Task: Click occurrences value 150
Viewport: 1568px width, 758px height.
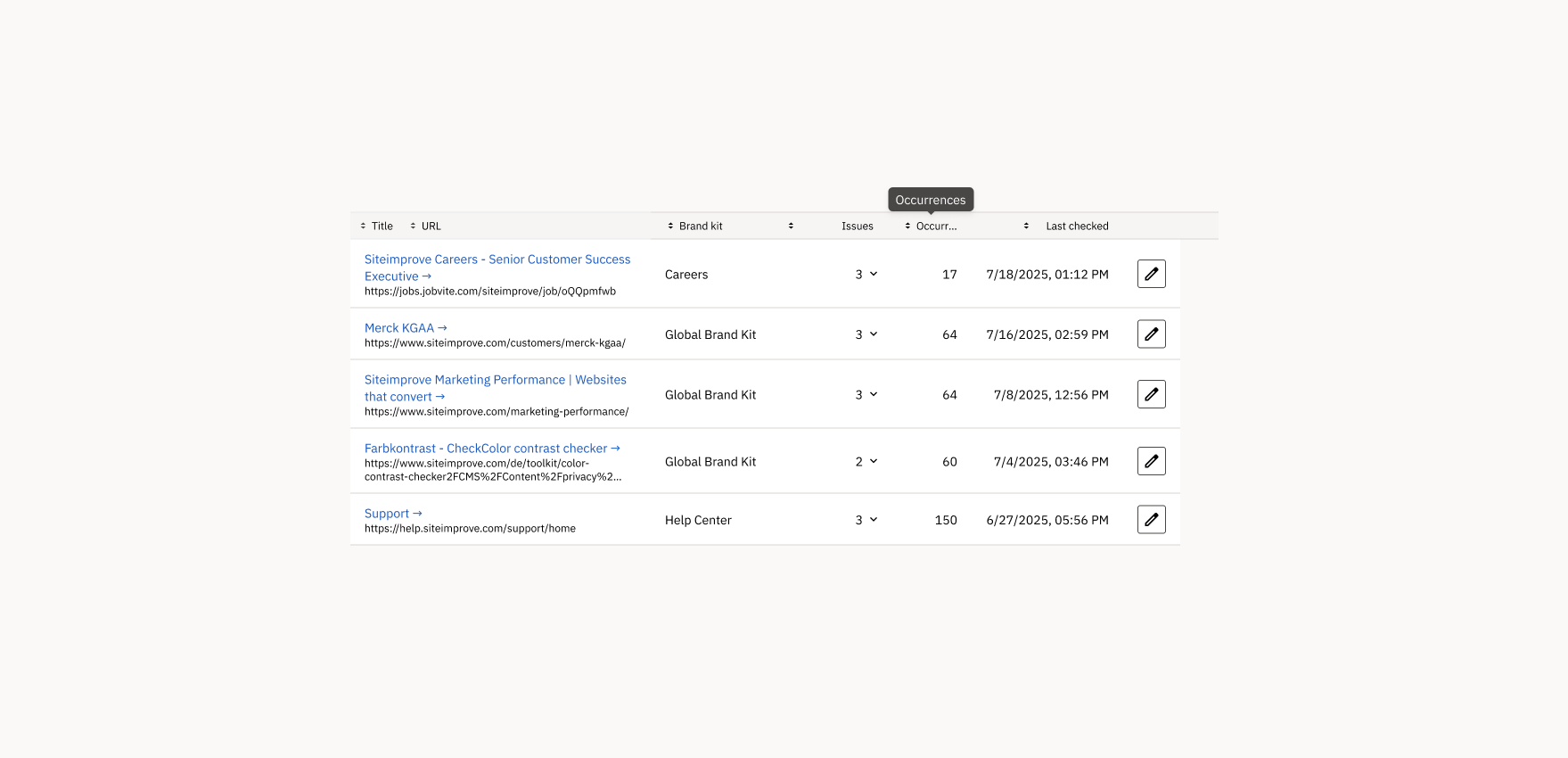Action: [946, 520]
